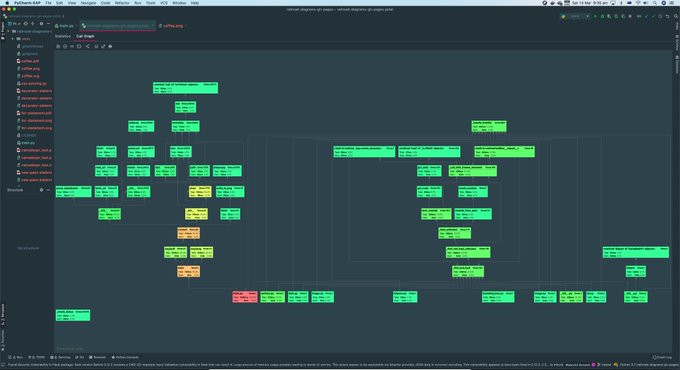Hide the Structure panel
The height and width of the screenshot is (370, 680).
point(48,190)
